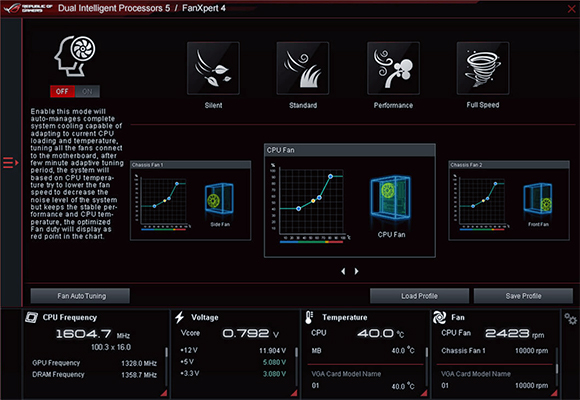Activate the Performance fan mode icon

click(x=393, y=68)
